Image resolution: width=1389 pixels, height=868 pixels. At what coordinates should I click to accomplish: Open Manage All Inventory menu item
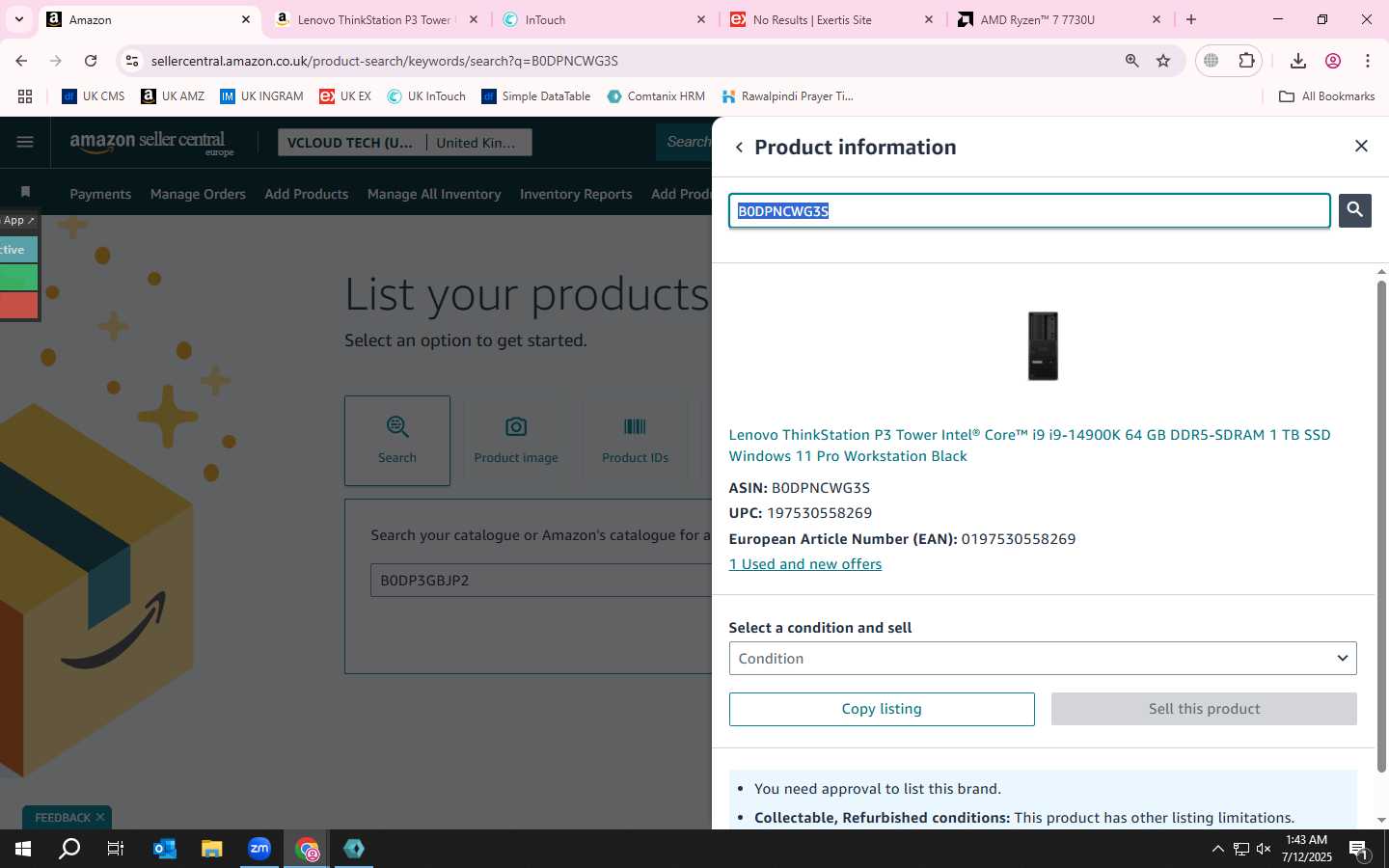coord(434,194)
